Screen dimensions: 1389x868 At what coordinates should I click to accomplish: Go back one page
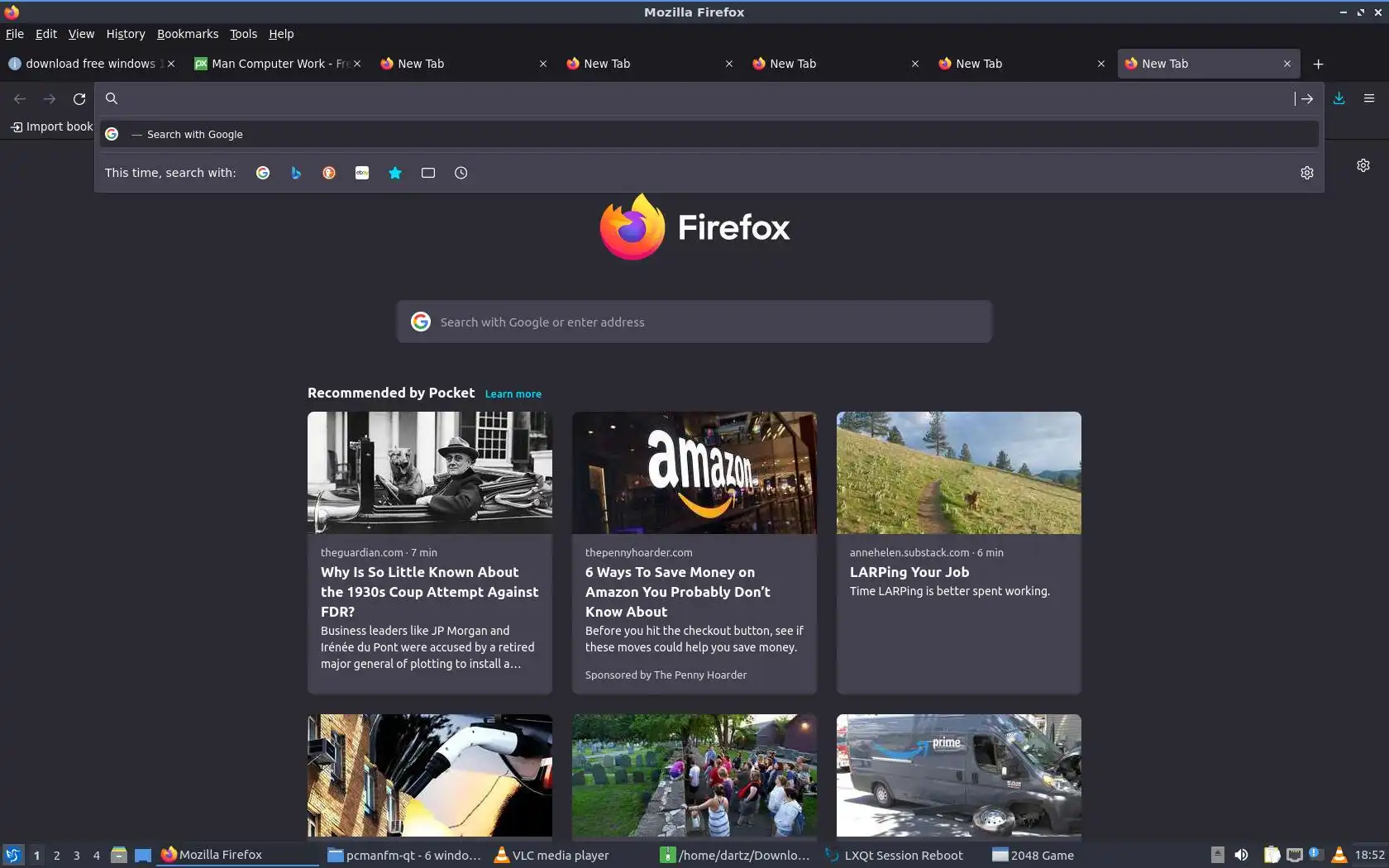click(x=20, y=98)
